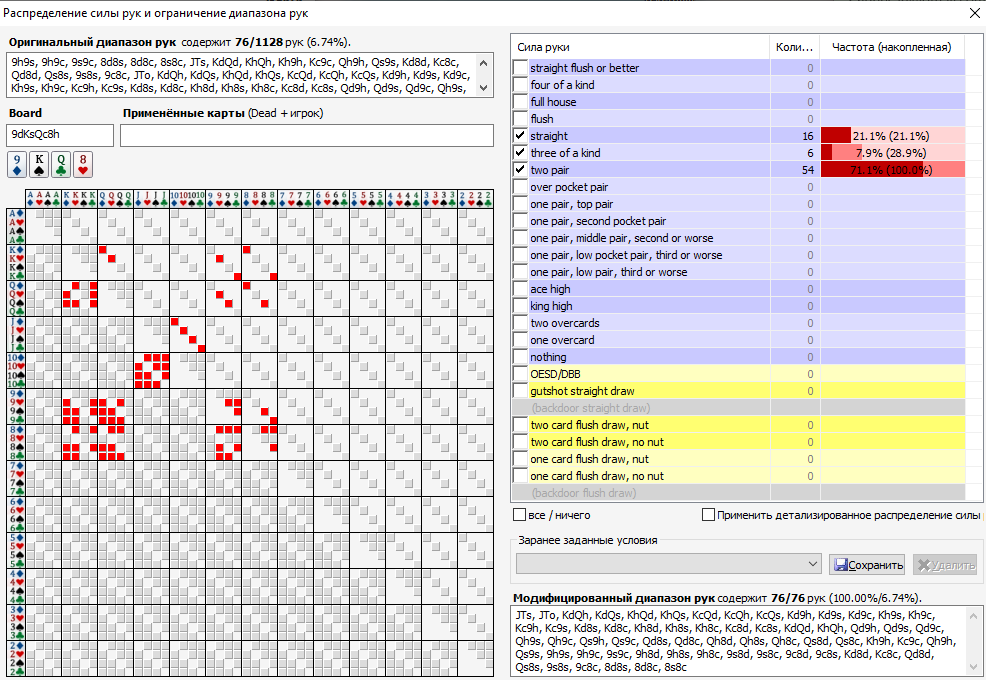Check the OESD/DBB draw option
Image resolution: width=986 pixels, height=680 pixels.
520,374
